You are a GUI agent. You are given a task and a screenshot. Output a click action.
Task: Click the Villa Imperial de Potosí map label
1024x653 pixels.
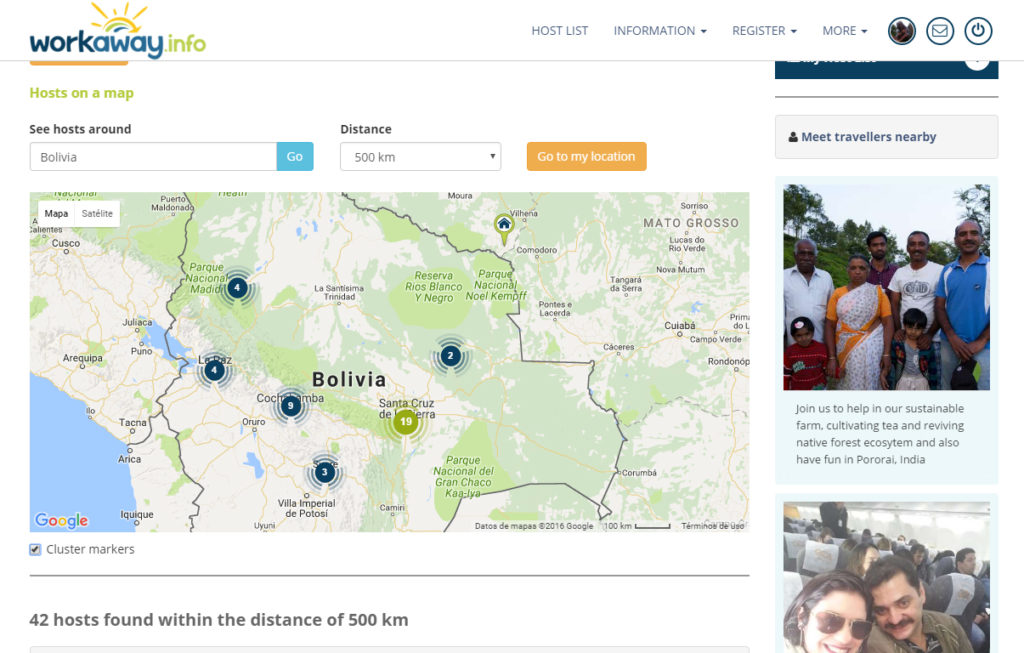(x=306, y=508)
